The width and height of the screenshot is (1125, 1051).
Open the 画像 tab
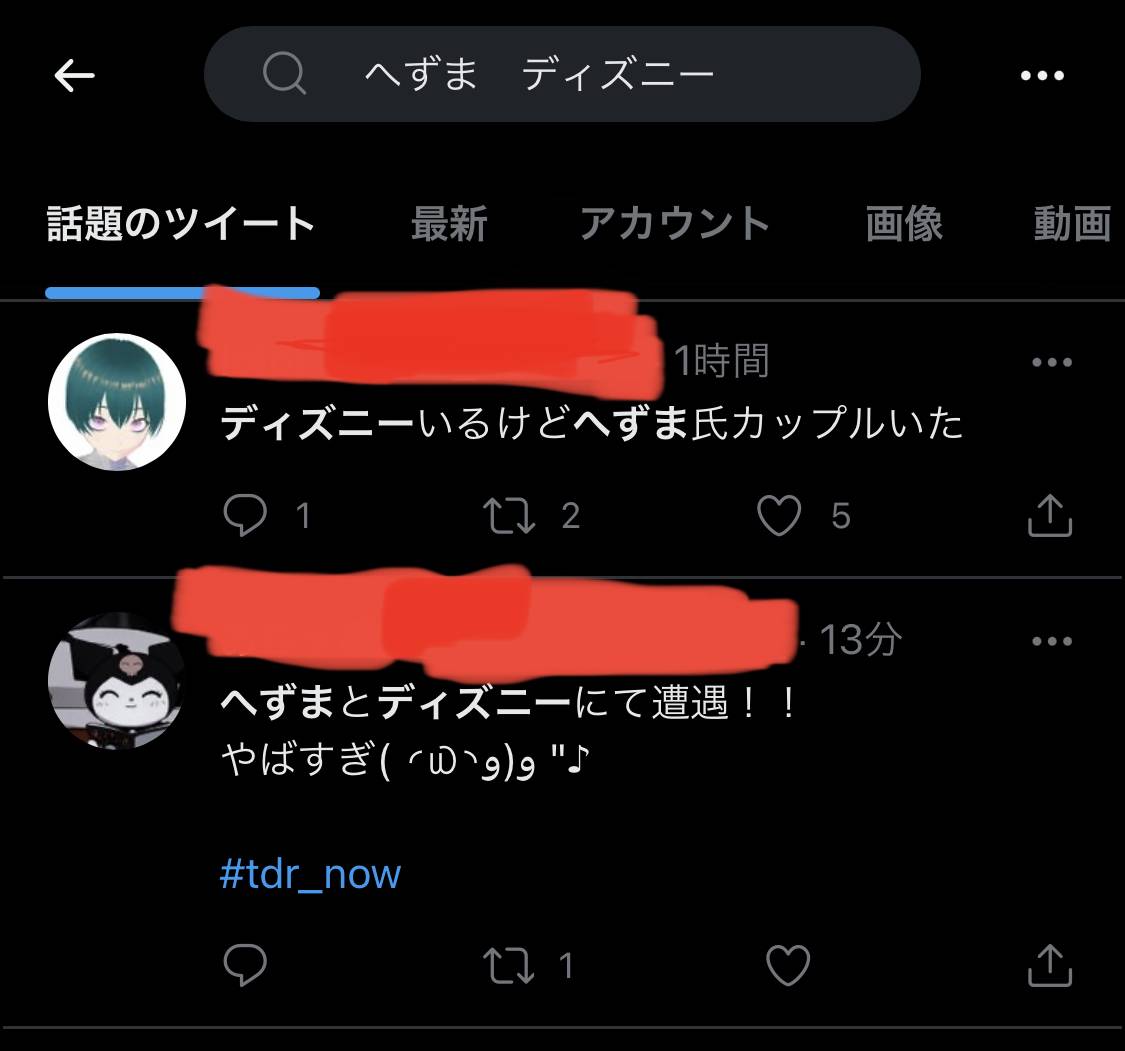[x=904, y=223]
